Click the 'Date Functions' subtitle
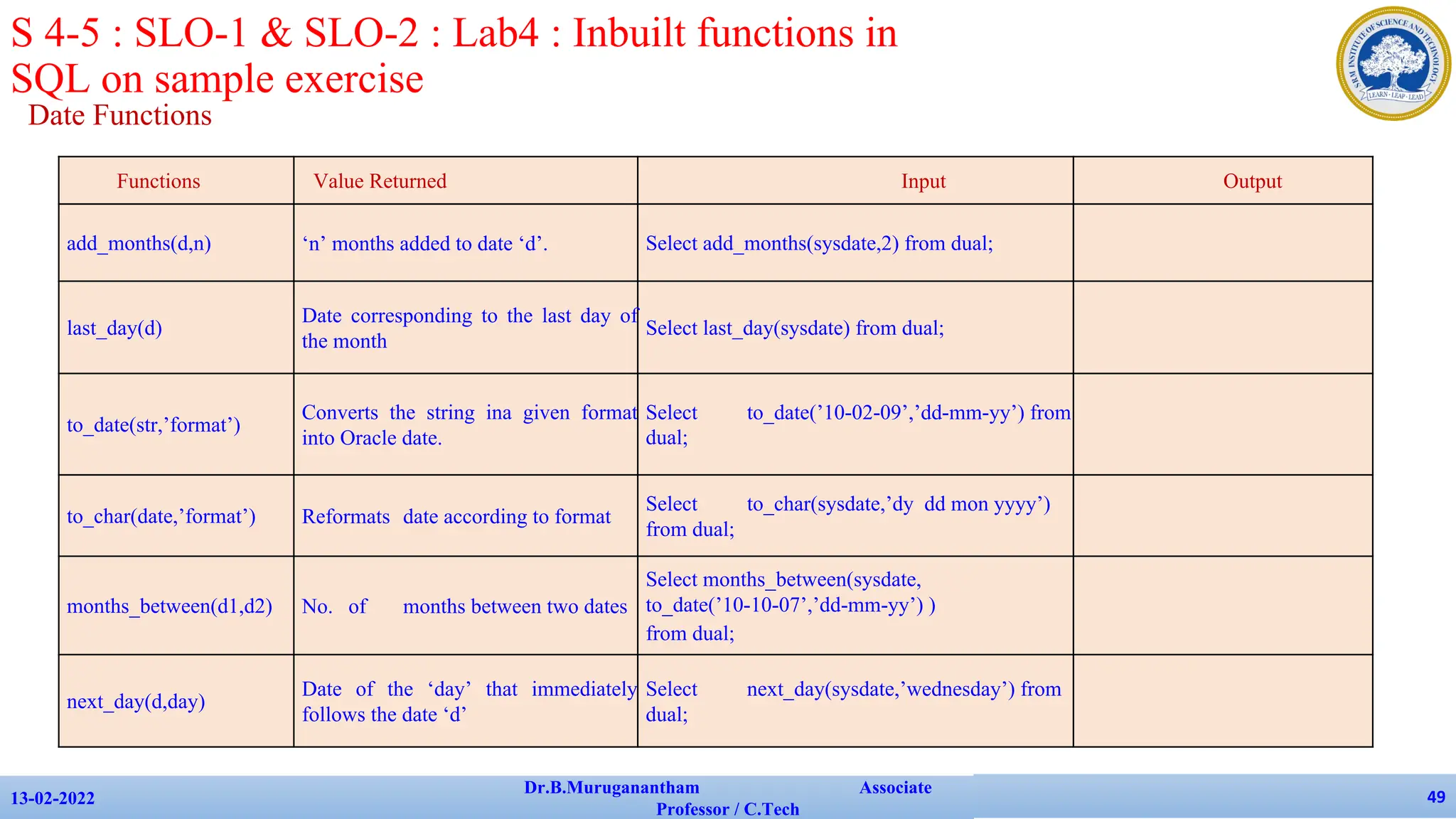This screenshot has width=1456, height=819. click(119, 115)
